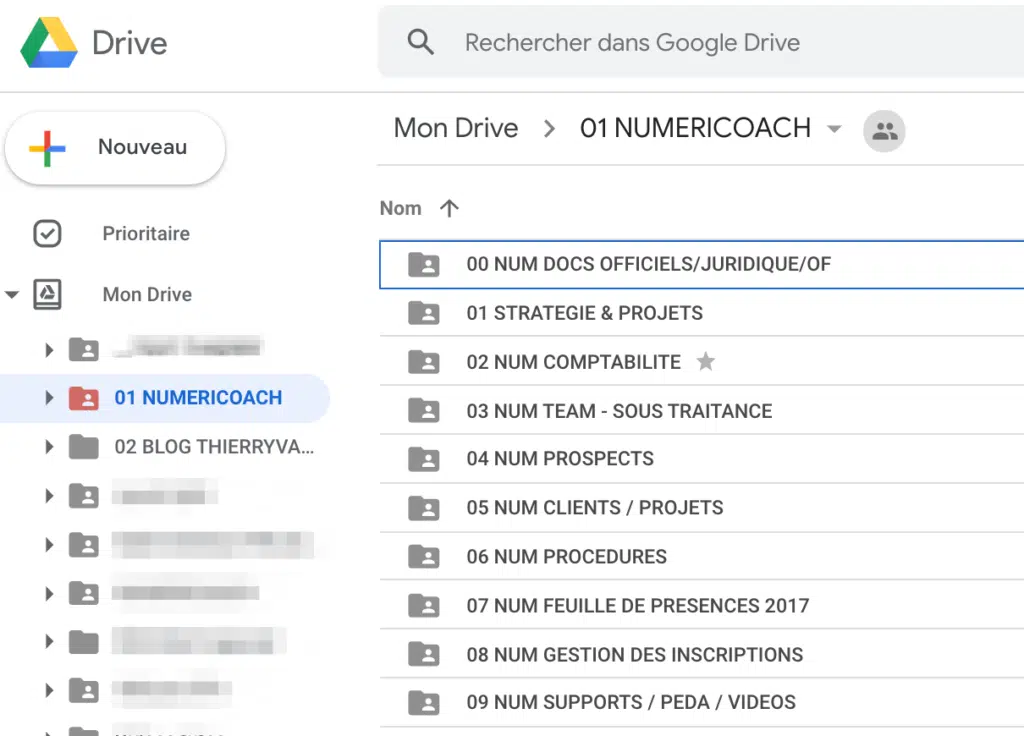Viewport: 1024px width, 736px height.
Task: Sort by the Nom column header
Action: [400, 208]
